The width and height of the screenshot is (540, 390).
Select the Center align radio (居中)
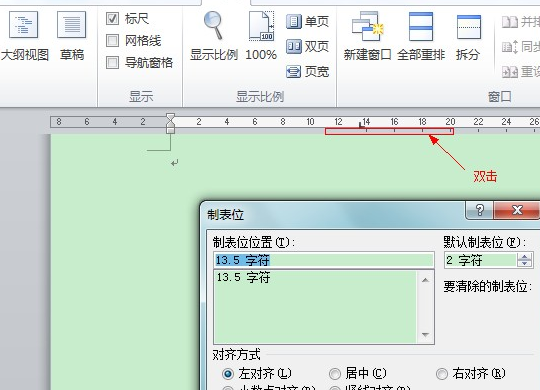click(x=335, y=373)
